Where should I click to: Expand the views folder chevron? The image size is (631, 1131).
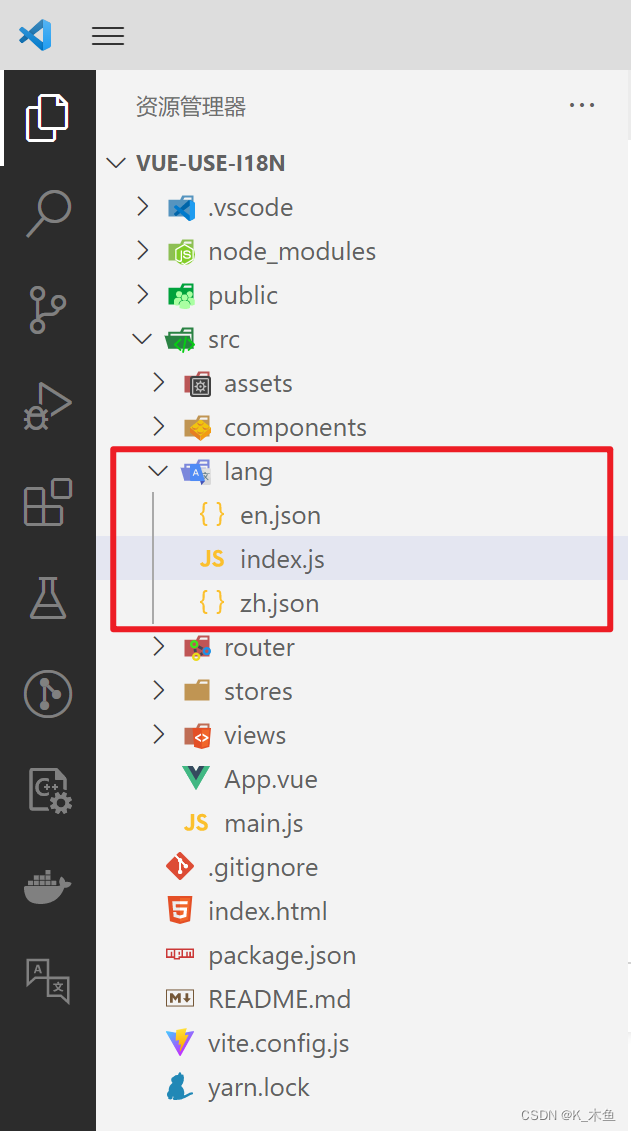[159, 735]
